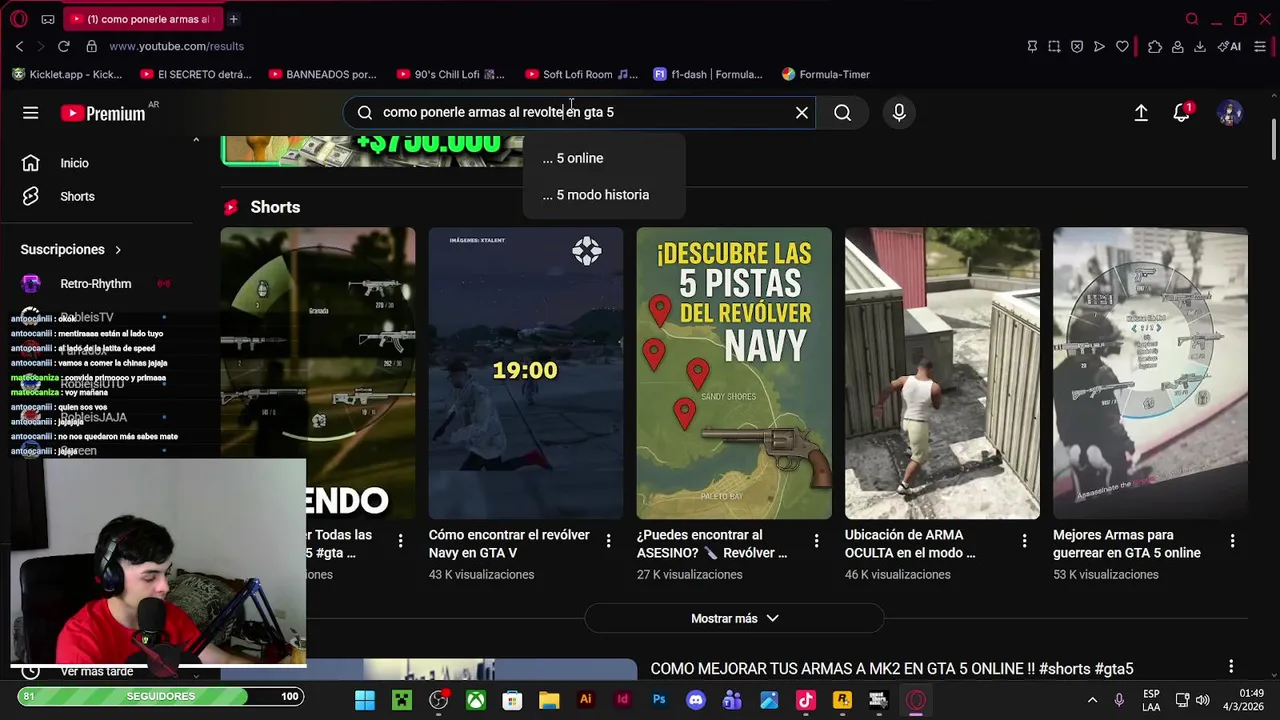Open Windows Start button
1280x720 pixels.
(x=365, y=700)
